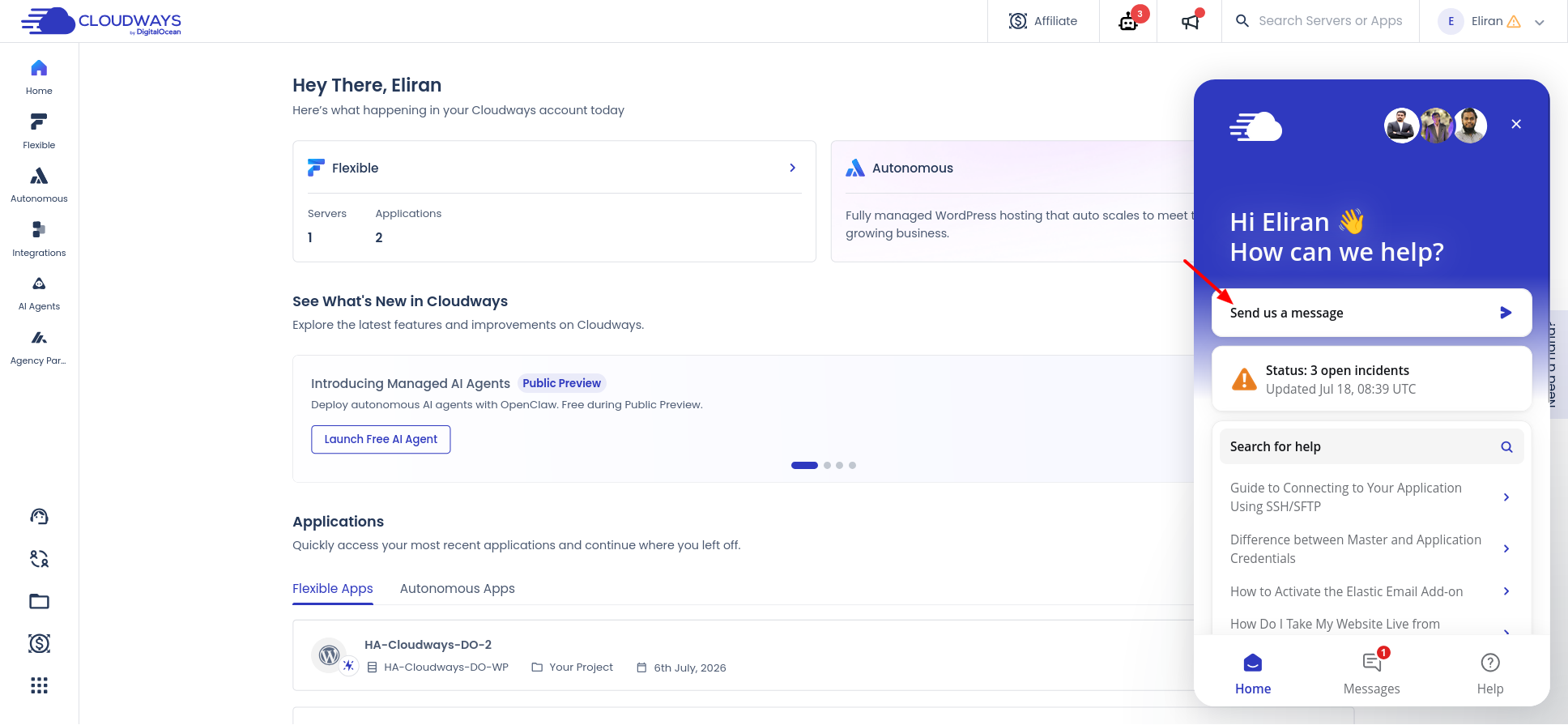Select the Messages tab in chat widget

(x=1371, y=674)
